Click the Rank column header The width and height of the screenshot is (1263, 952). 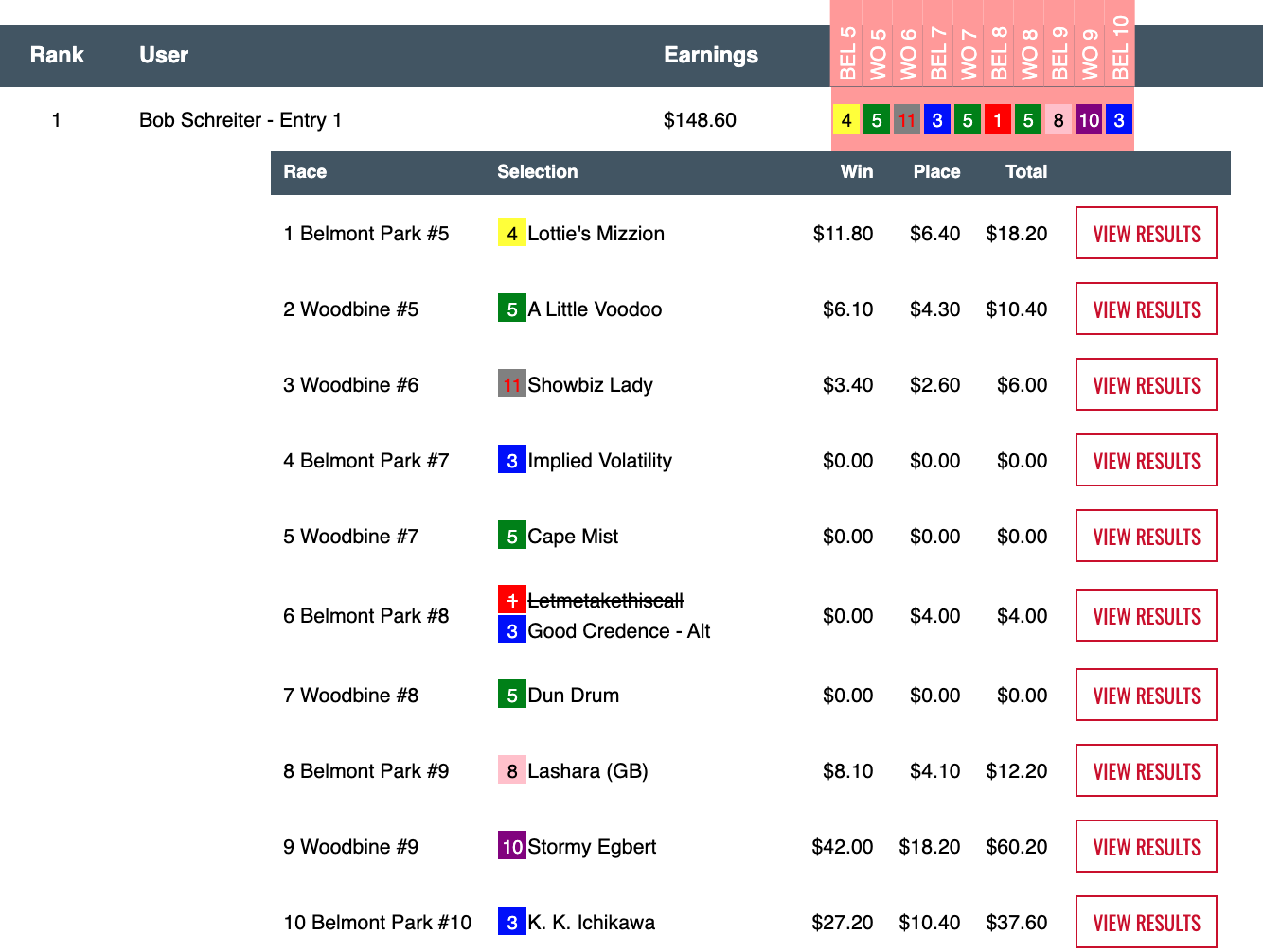pyautogui.click(x=57, y=55)
